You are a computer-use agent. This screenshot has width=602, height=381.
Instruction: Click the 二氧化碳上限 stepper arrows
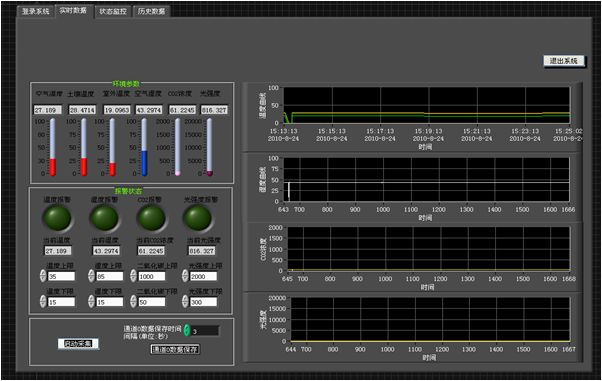coord(133,276)
